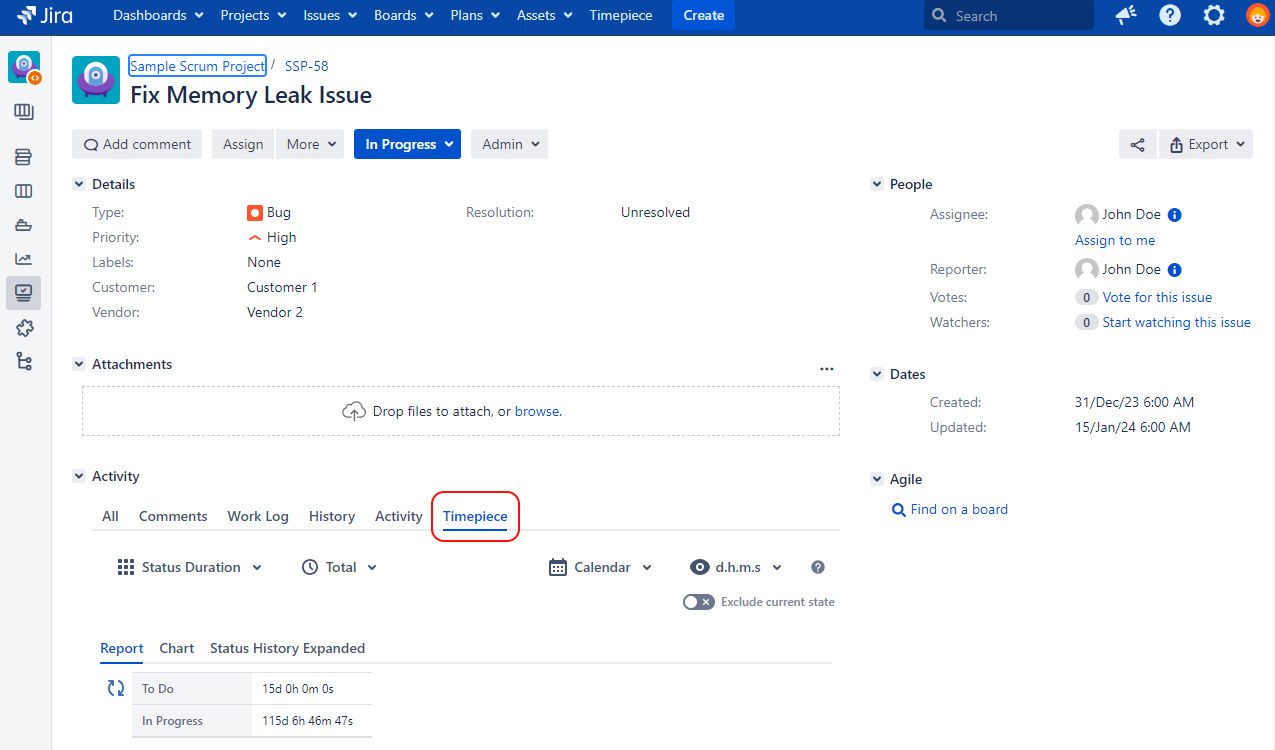Switch to the Work Log tab
Screen dimensions: 1275x750
[258, 516]
